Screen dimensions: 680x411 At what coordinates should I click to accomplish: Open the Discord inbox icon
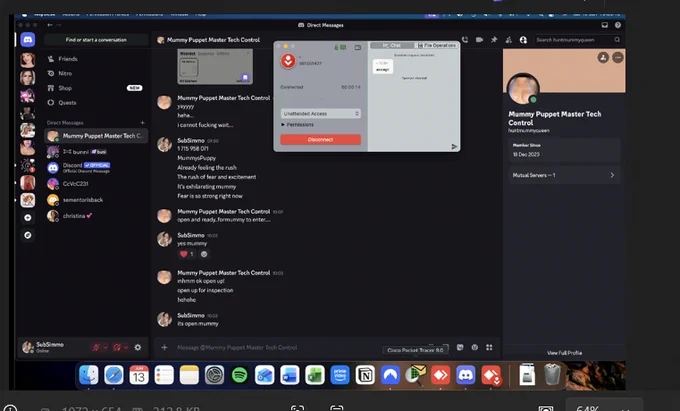tap(605, 25)
